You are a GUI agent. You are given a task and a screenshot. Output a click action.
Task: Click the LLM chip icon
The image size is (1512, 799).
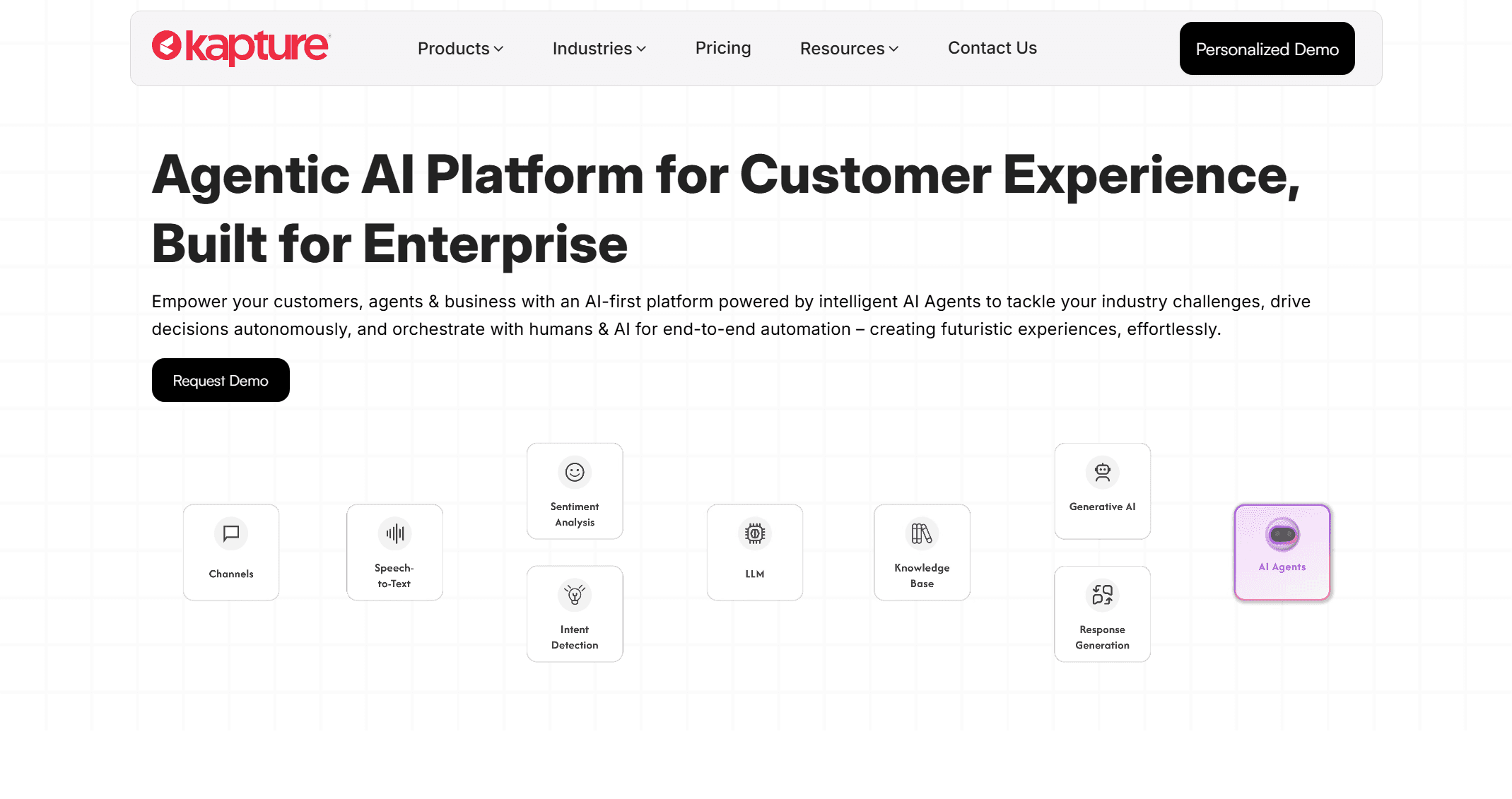(x=755, y=533)
